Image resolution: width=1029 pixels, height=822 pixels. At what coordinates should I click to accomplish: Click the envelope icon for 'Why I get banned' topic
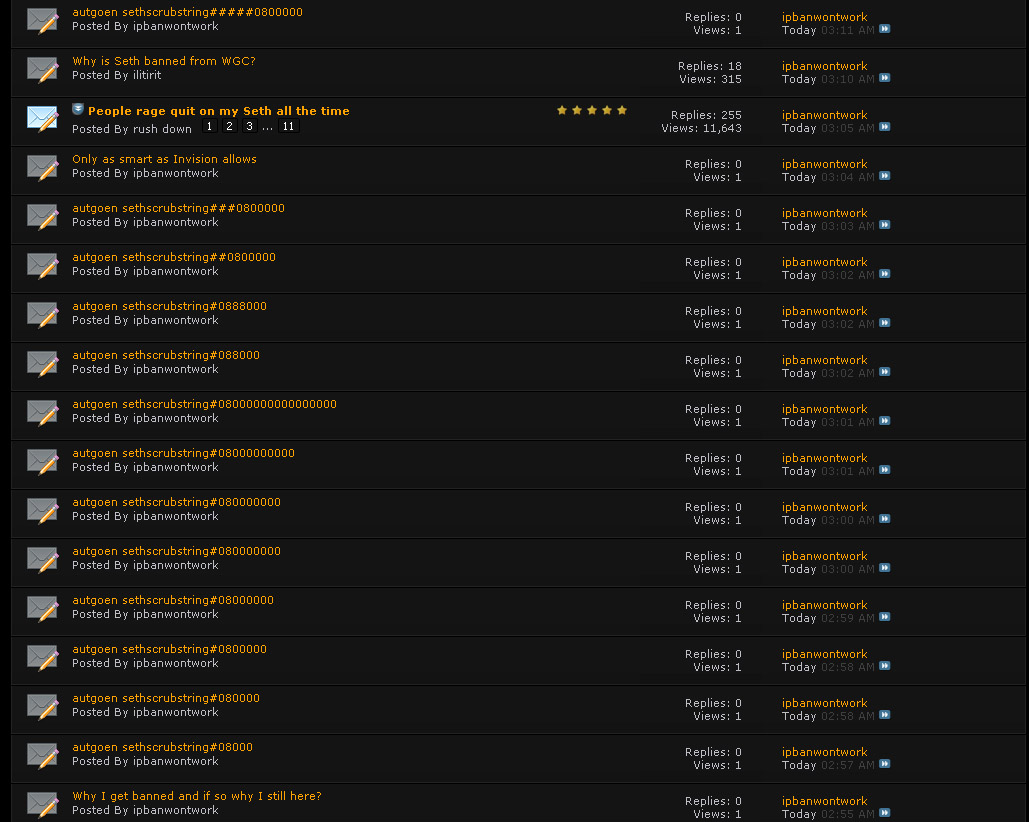coord(42,804)
